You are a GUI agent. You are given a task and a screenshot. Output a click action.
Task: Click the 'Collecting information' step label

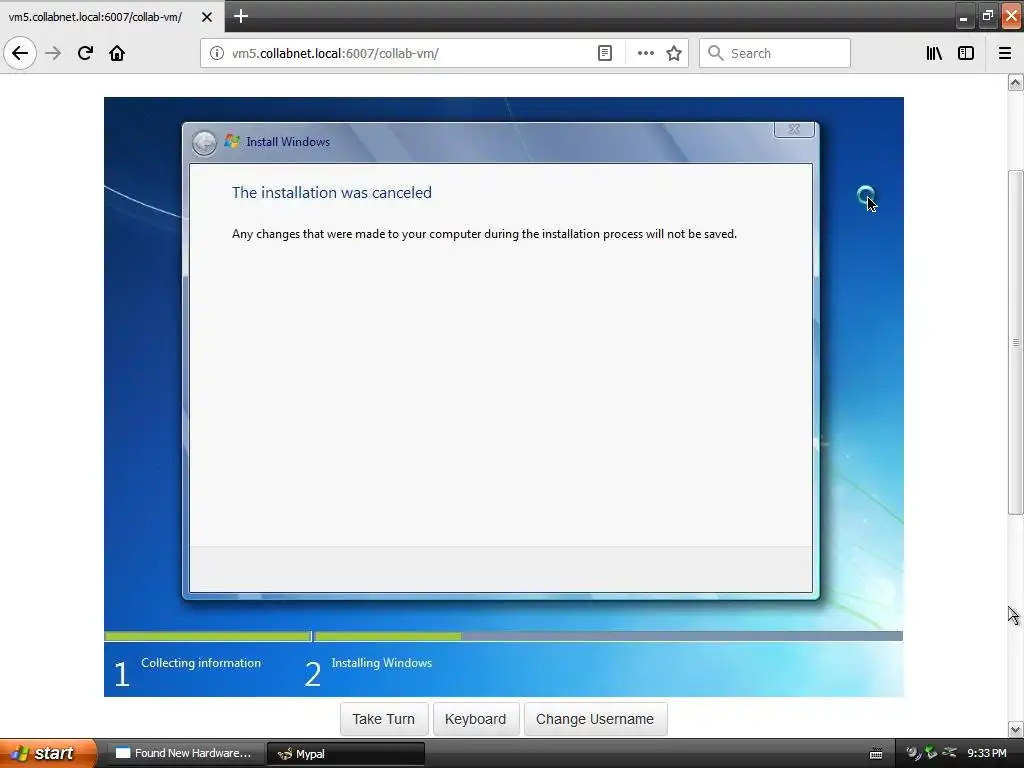[x=201, y=663]
